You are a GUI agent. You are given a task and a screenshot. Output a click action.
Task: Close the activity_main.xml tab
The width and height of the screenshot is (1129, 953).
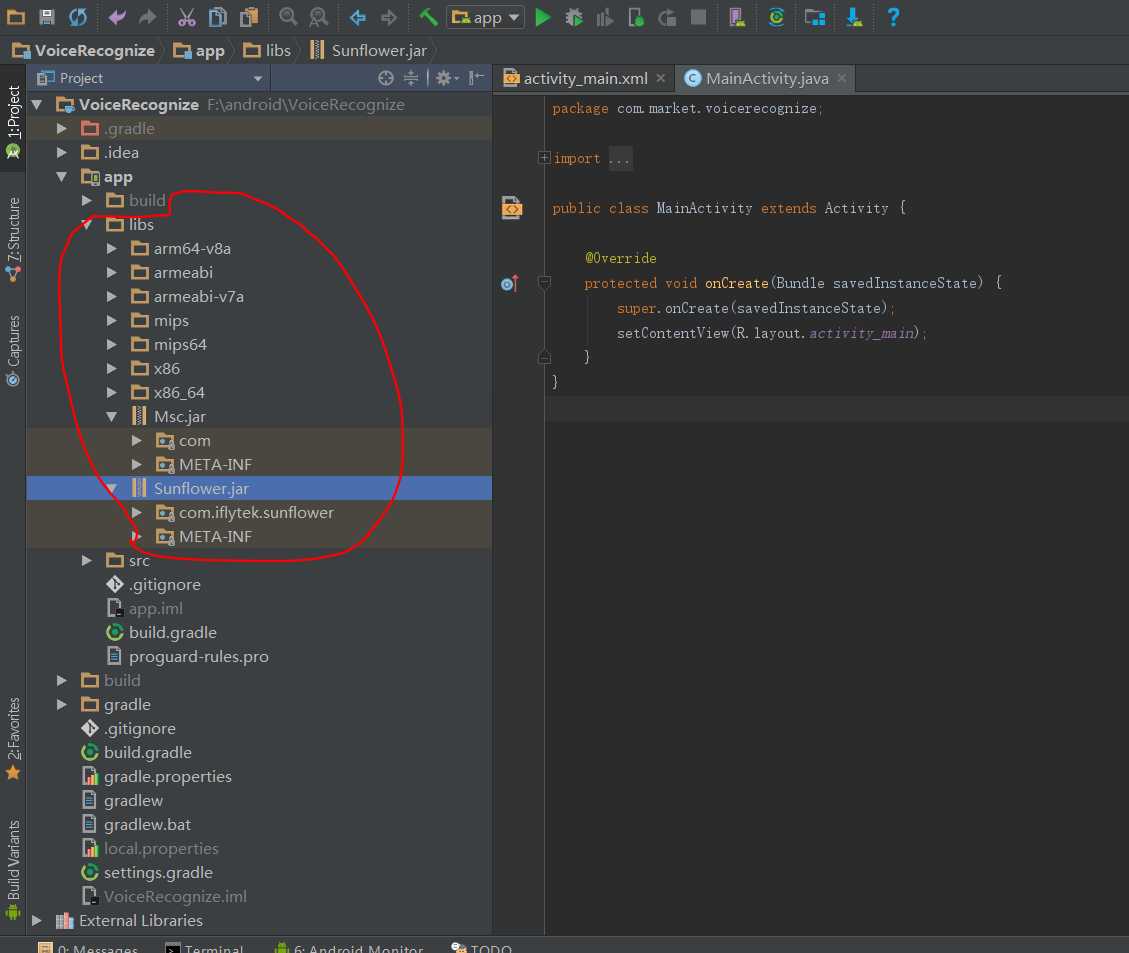pos(661,78)
